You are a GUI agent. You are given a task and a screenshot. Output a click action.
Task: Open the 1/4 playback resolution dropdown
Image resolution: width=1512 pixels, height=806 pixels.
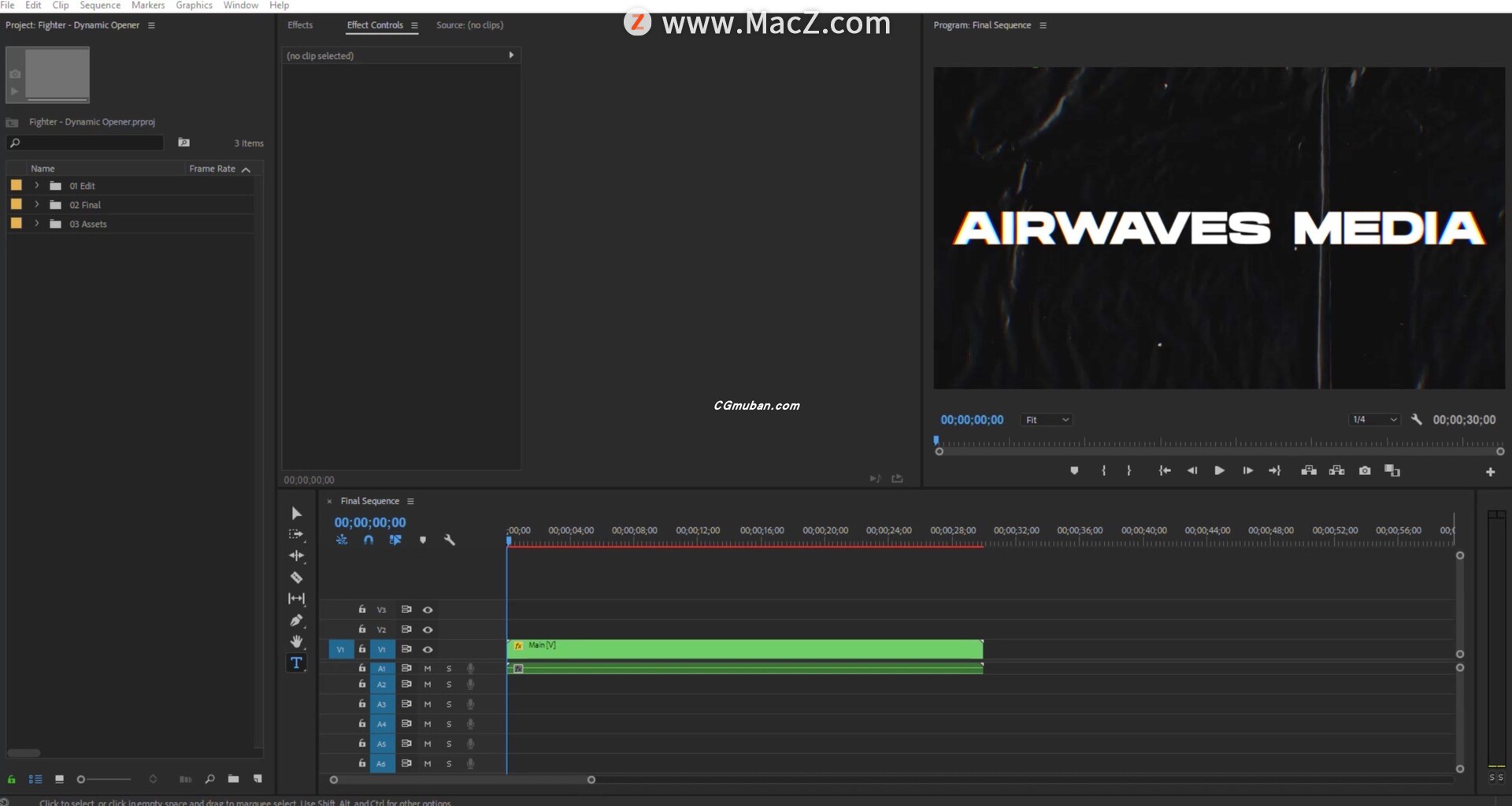(1374, 420)
